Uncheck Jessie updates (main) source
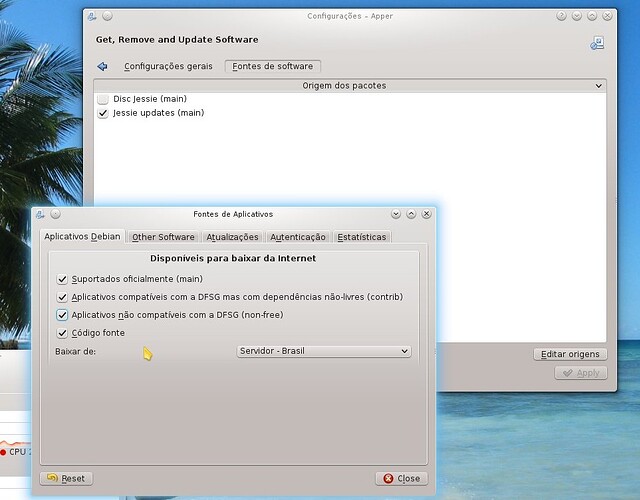 point(103,114)
